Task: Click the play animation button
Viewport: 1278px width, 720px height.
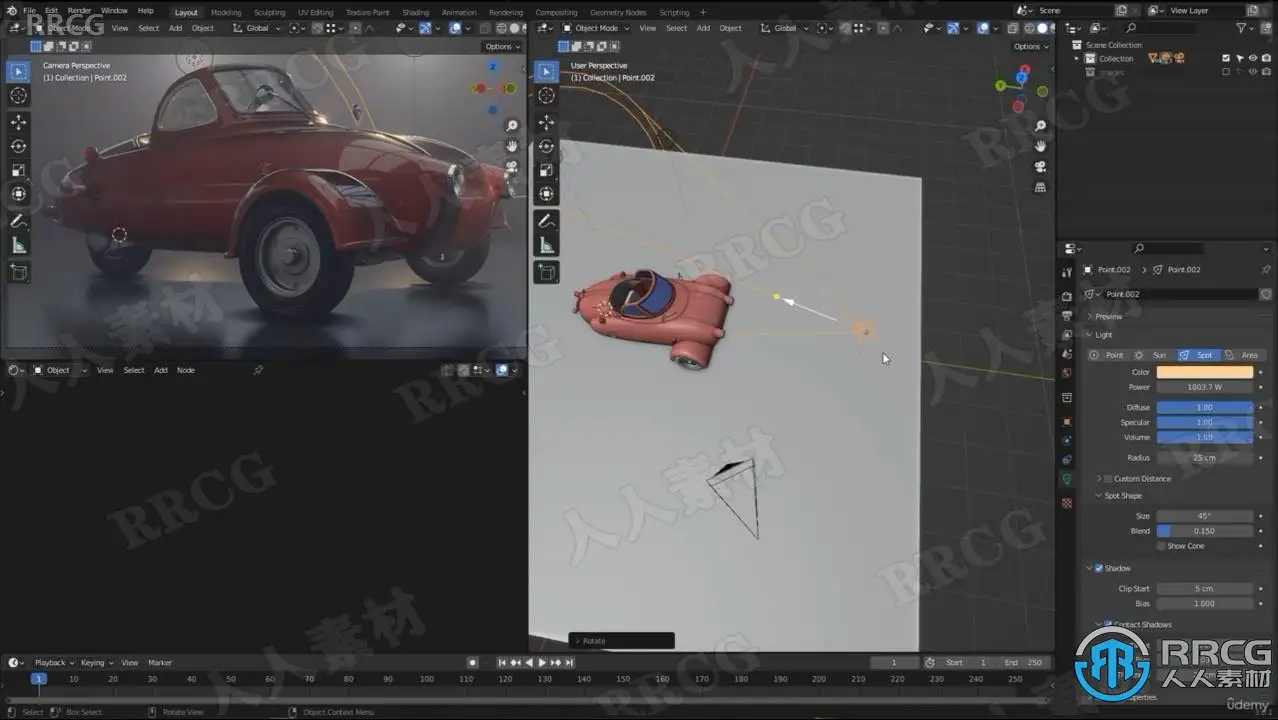Action: coord(542,662)
